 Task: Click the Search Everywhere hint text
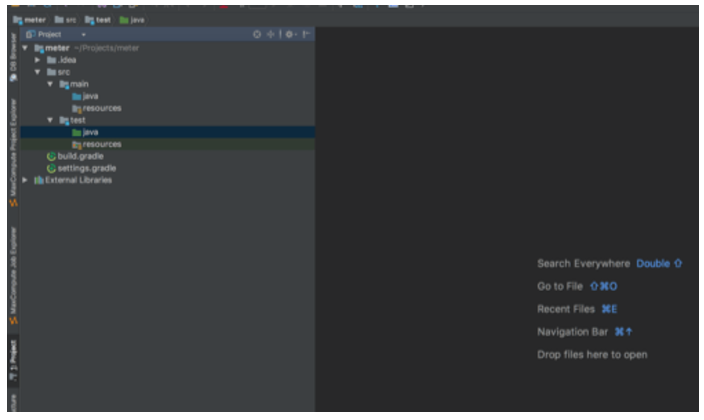(583, 264)
